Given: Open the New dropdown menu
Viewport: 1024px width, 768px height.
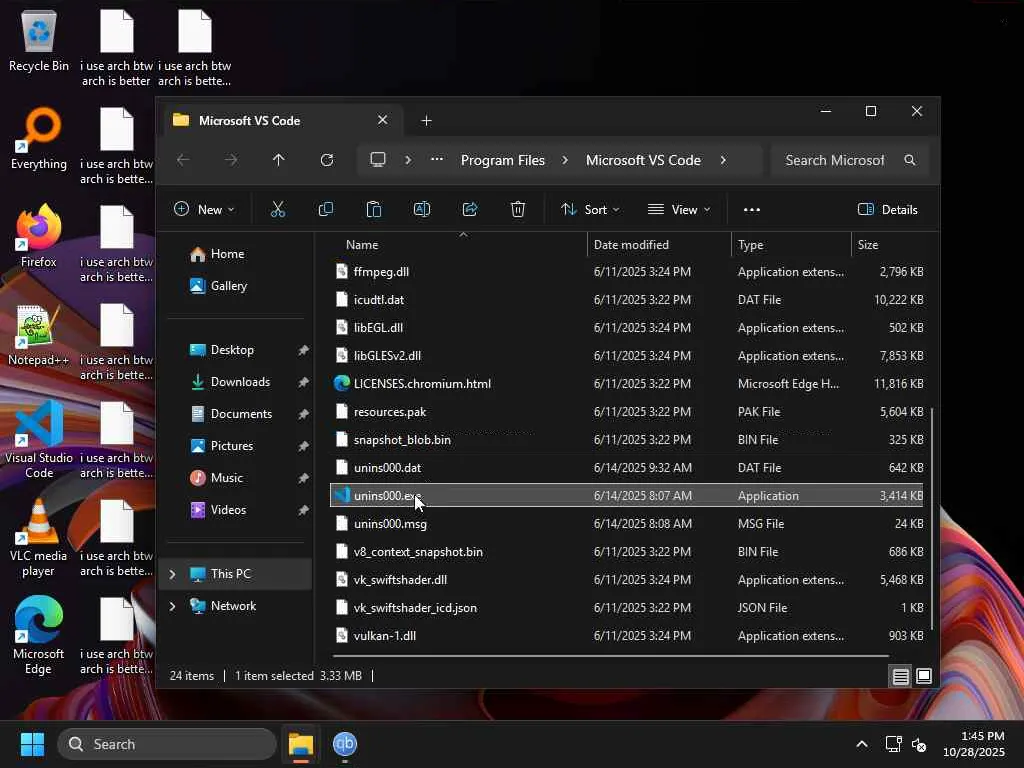Looking at the screenshot, I should click(x=204, y=210).
